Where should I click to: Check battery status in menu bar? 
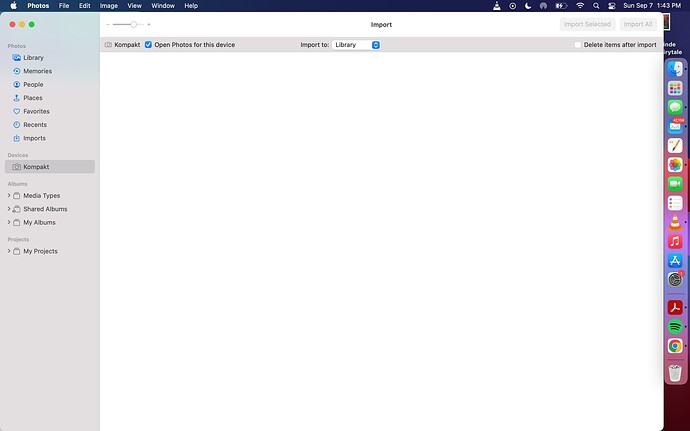coord(561,6)
